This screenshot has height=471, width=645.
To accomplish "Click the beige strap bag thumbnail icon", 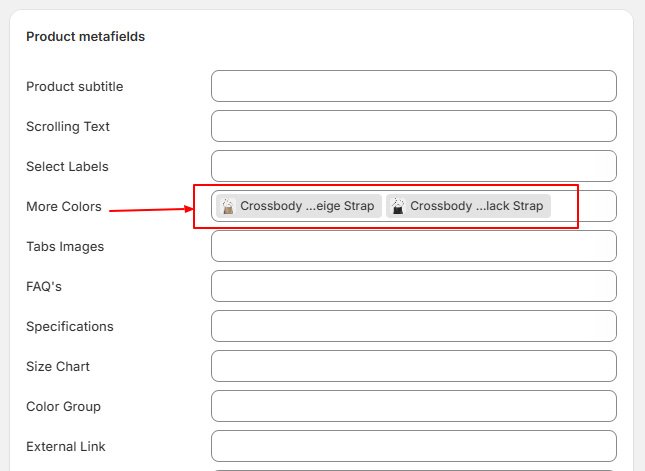I will click(x=228, y=206).
